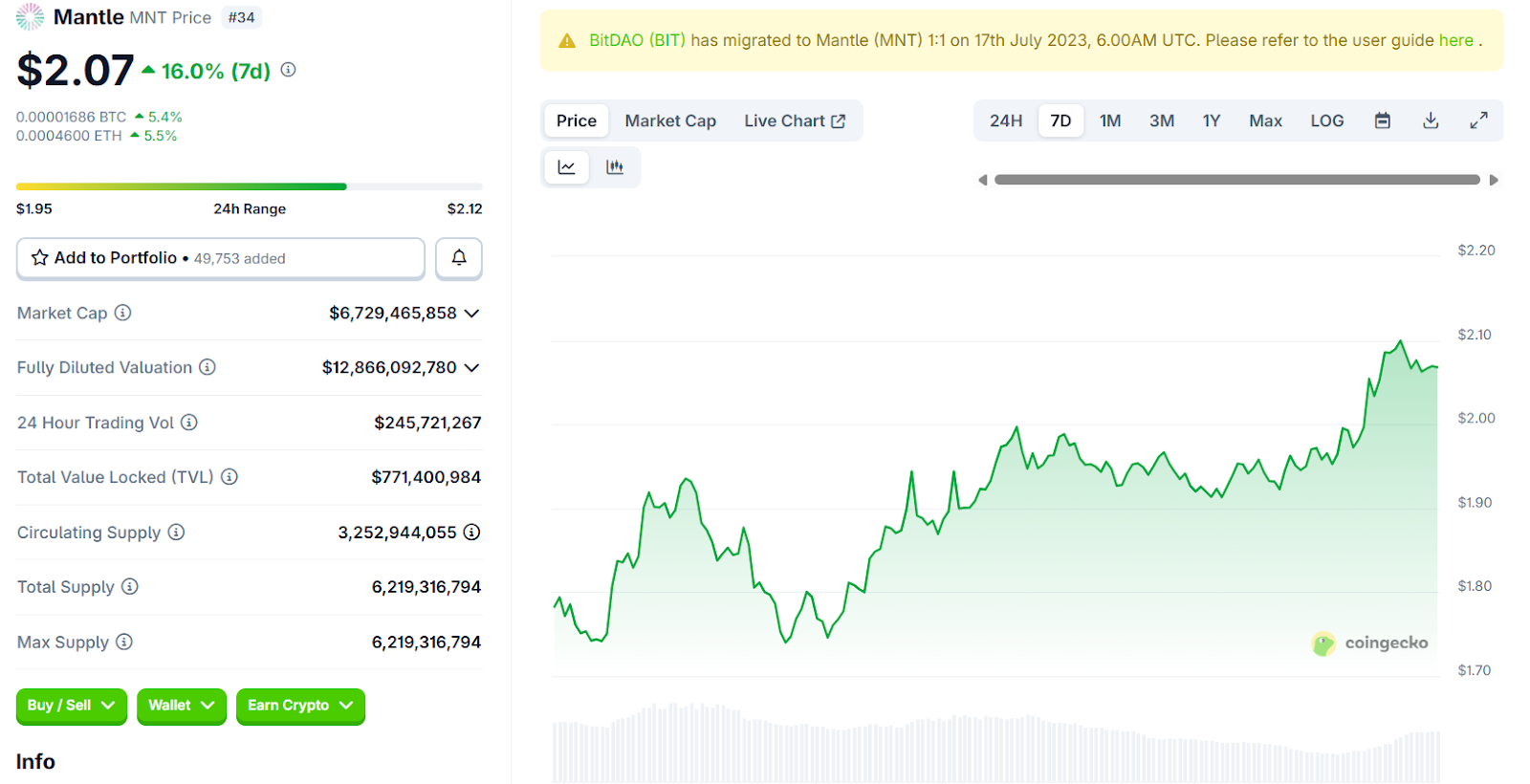This screenshot has width=1530, height=784.
Task: Expand Fully Diluted Valuation details chevron
Action: (x=471, y=368)
